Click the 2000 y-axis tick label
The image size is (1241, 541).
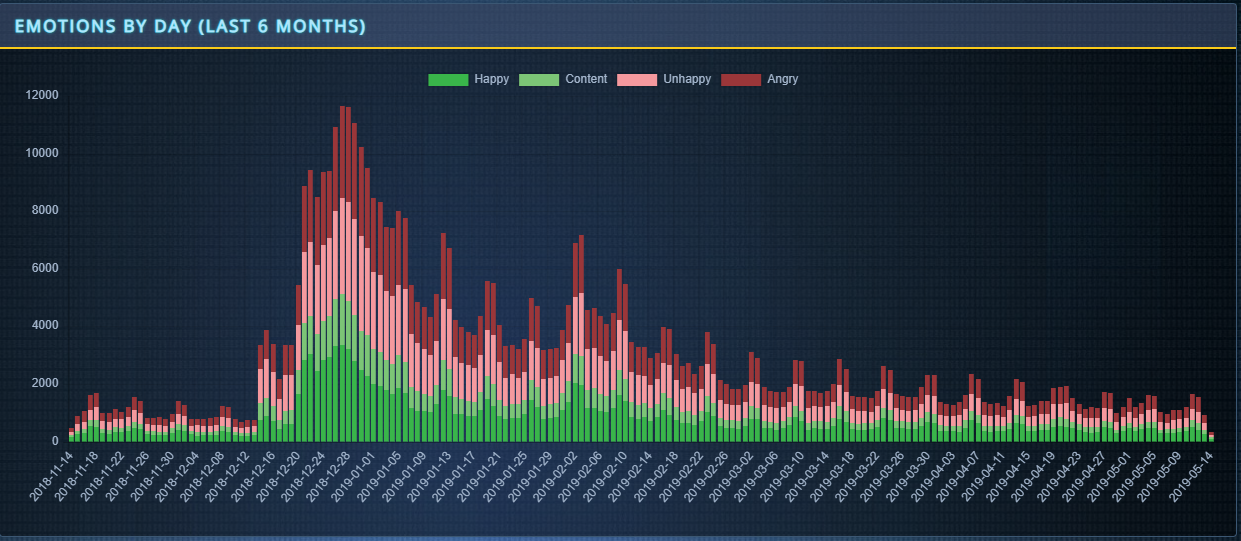(45, 383)
